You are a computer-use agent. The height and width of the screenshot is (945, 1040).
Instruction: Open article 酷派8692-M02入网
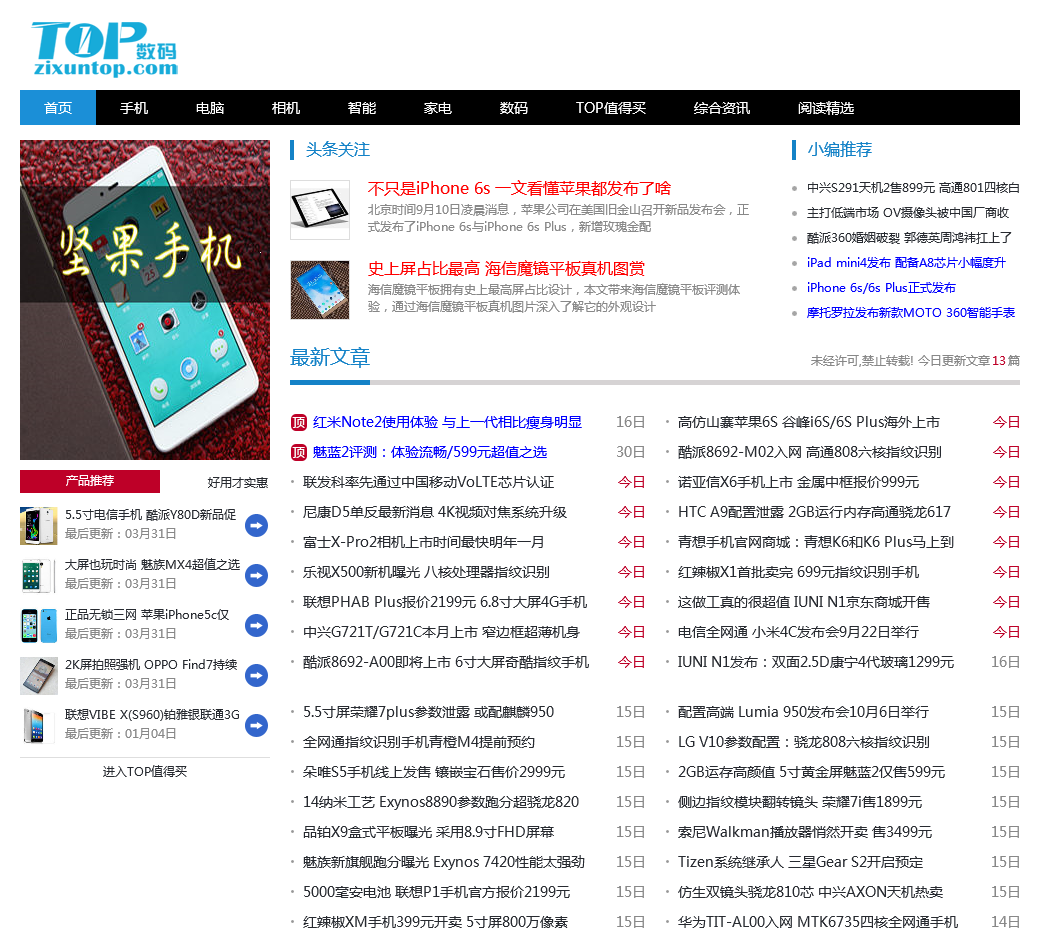coord(809,452)
